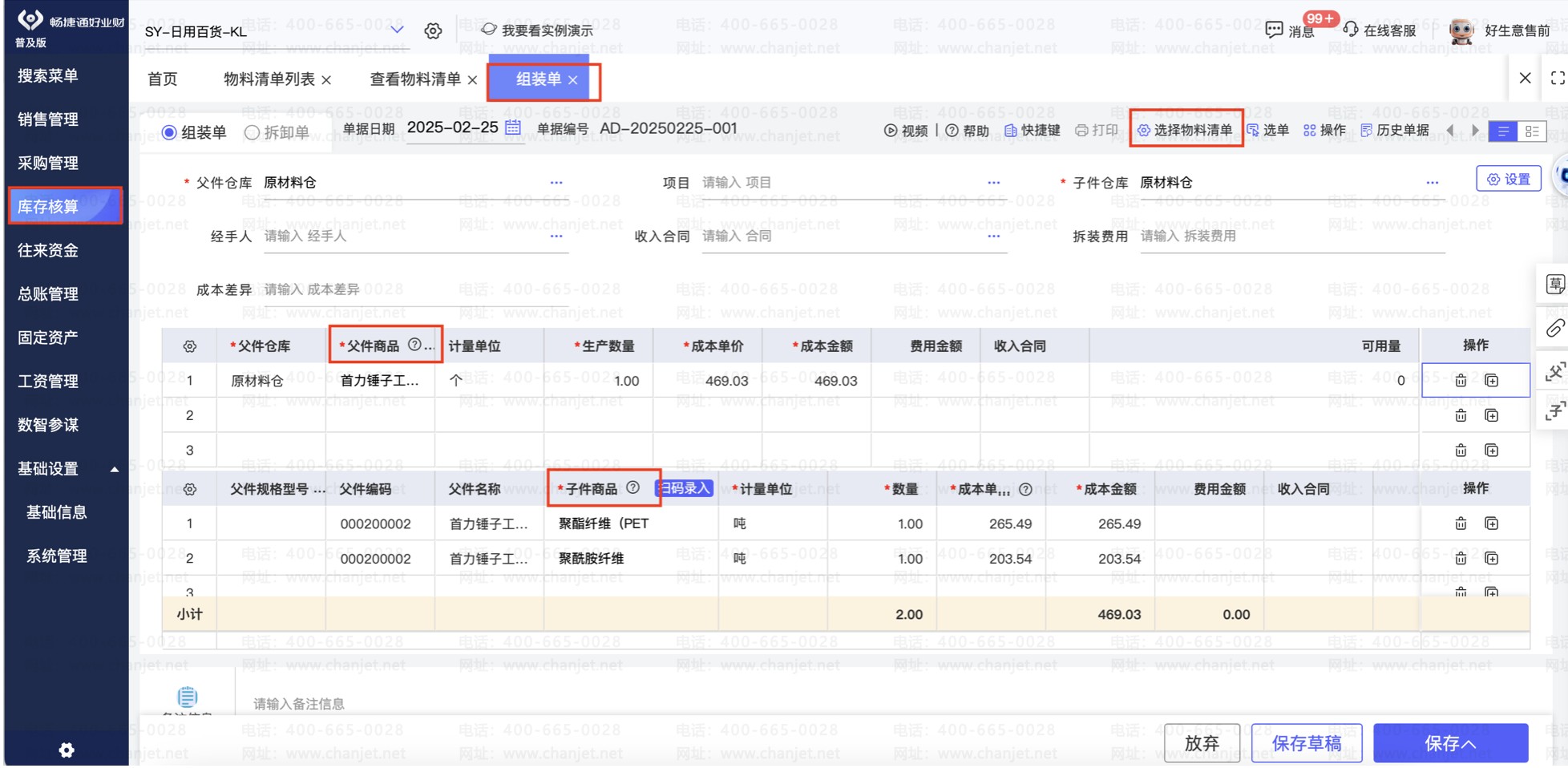
Task: Open 快捷键 shortcuts list
Action: (x=1033, y=130)
